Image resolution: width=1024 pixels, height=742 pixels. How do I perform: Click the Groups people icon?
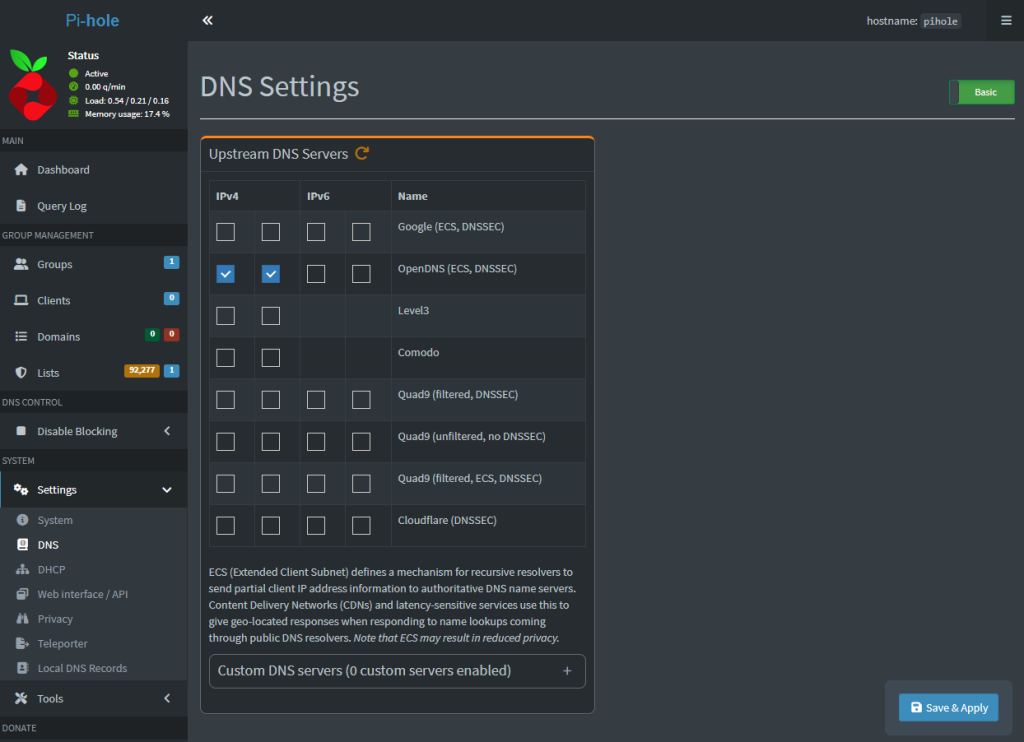22,264
